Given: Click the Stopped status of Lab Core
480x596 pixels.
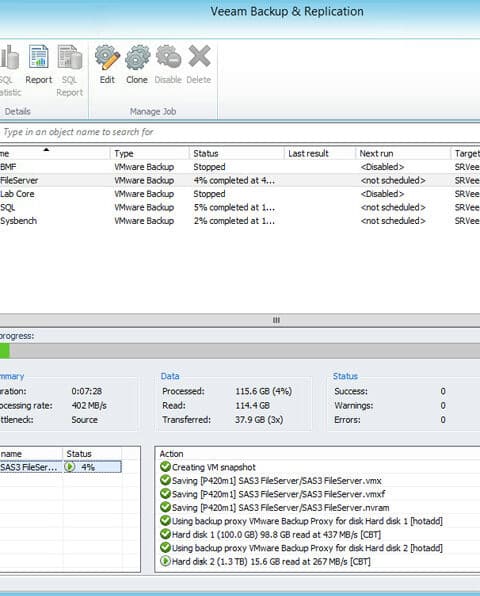Looking at the screenshot, I should coord(209,194).
